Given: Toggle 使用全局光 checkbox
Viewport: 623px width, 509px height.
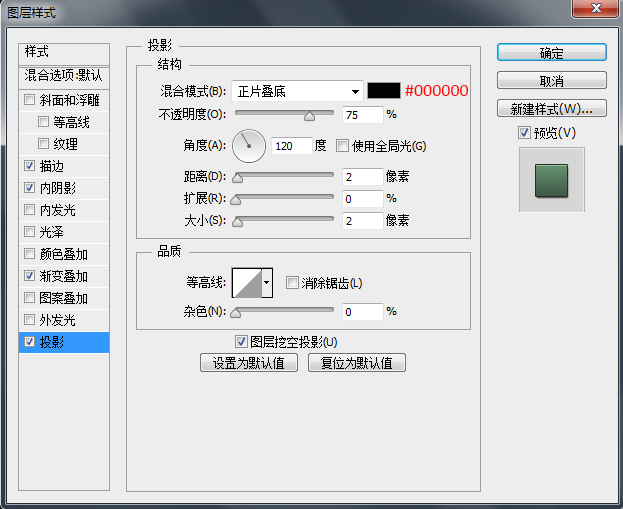Looking at the screenshot, I should click(342, 145).
